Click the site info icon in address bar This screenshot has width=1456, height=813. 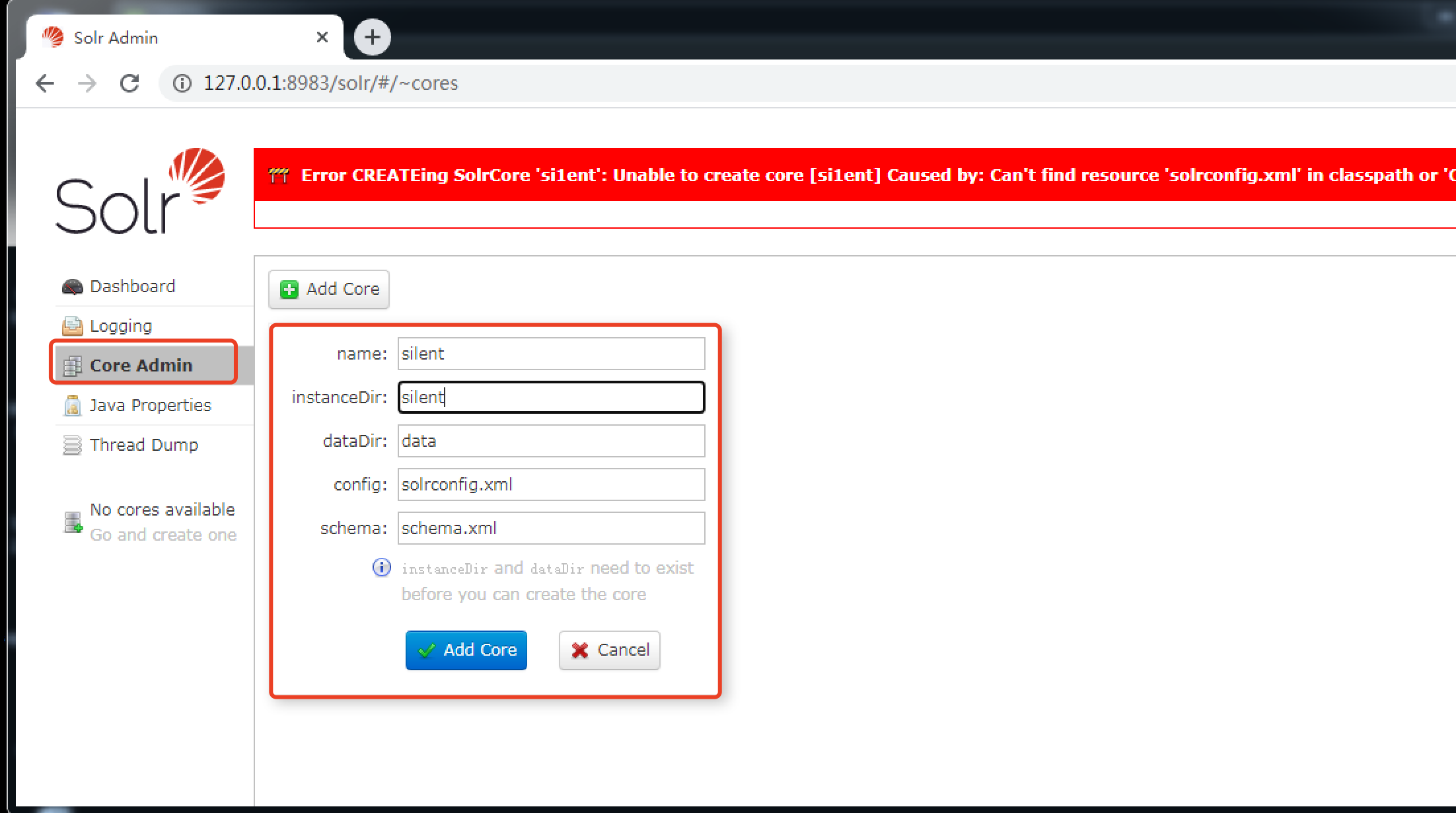click(x=182, y=83)
